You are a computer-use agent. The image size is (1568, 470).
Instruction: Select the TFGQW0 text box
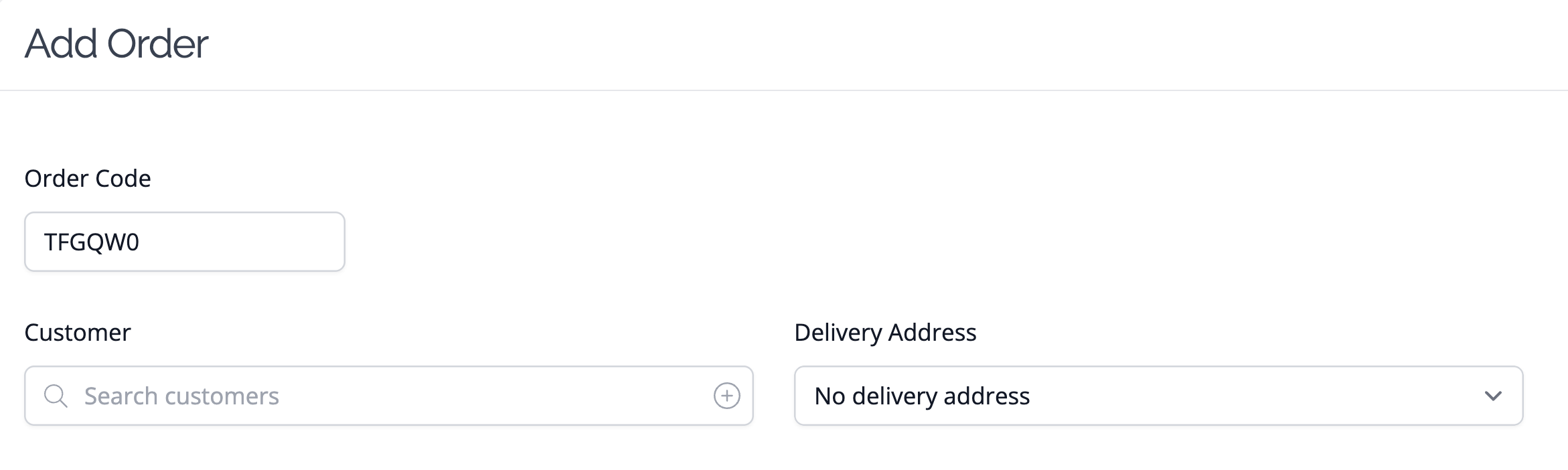click(185, 242)
